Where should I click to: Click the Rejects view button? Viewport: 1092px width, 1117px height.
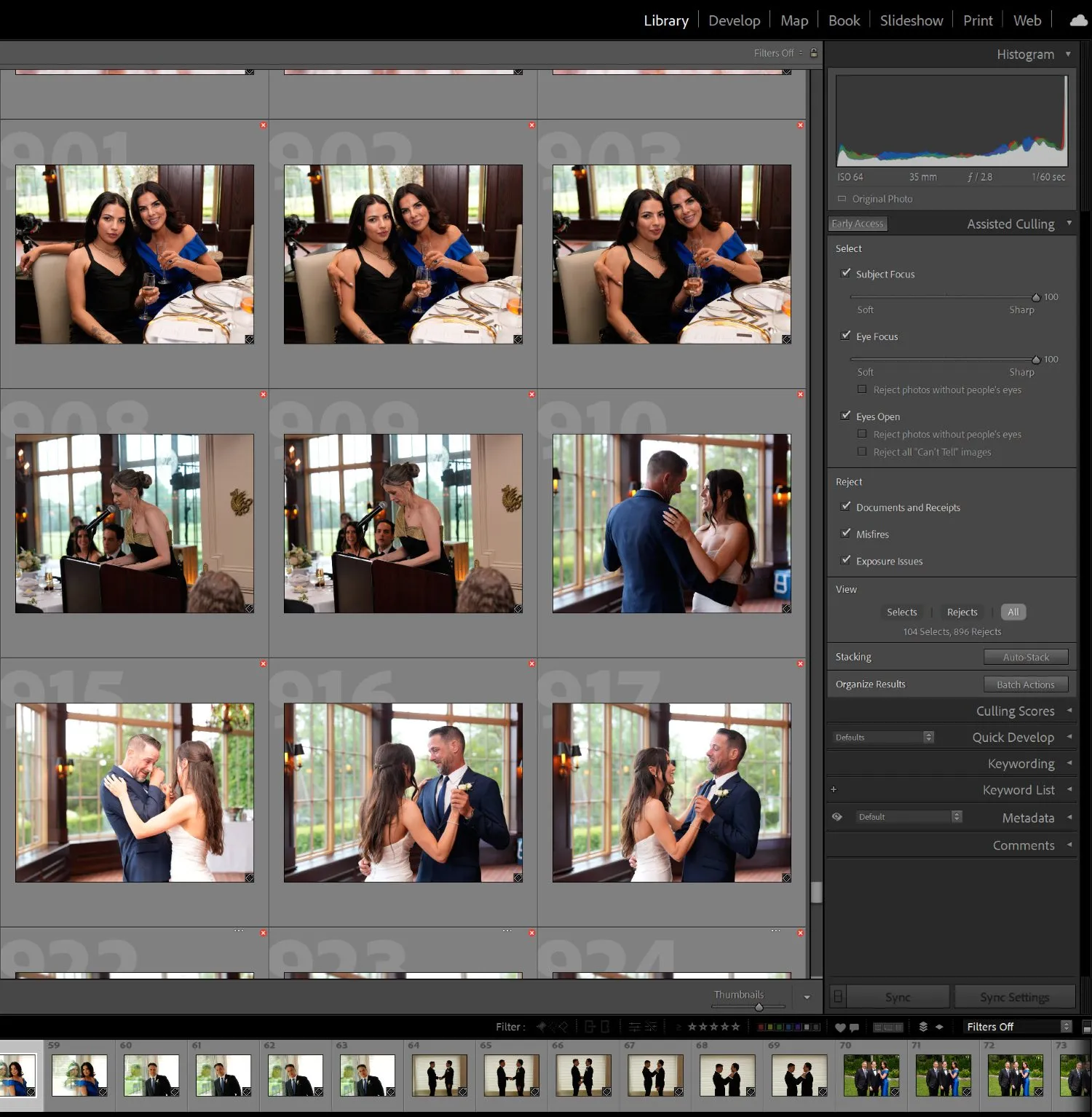961,612
